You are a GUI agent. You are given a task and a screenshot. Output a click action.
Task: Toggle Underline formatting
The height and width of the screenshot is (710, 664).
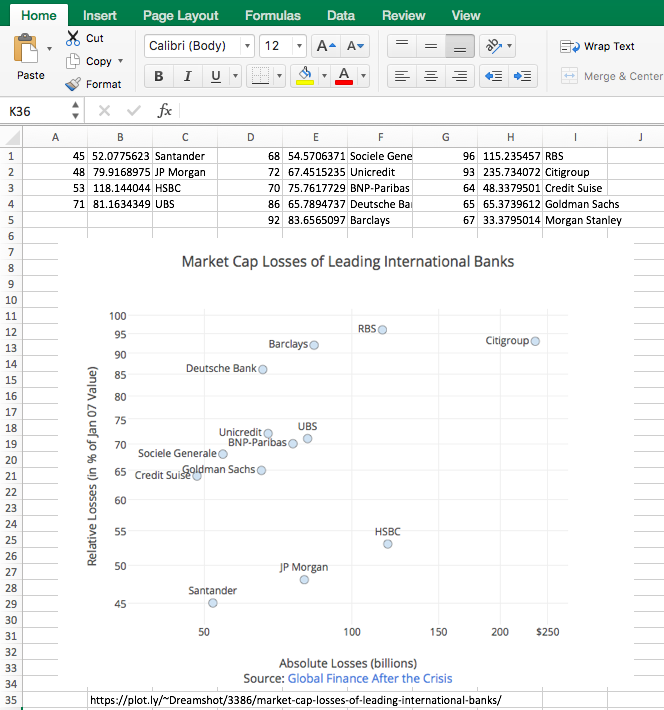coord(216,76)
